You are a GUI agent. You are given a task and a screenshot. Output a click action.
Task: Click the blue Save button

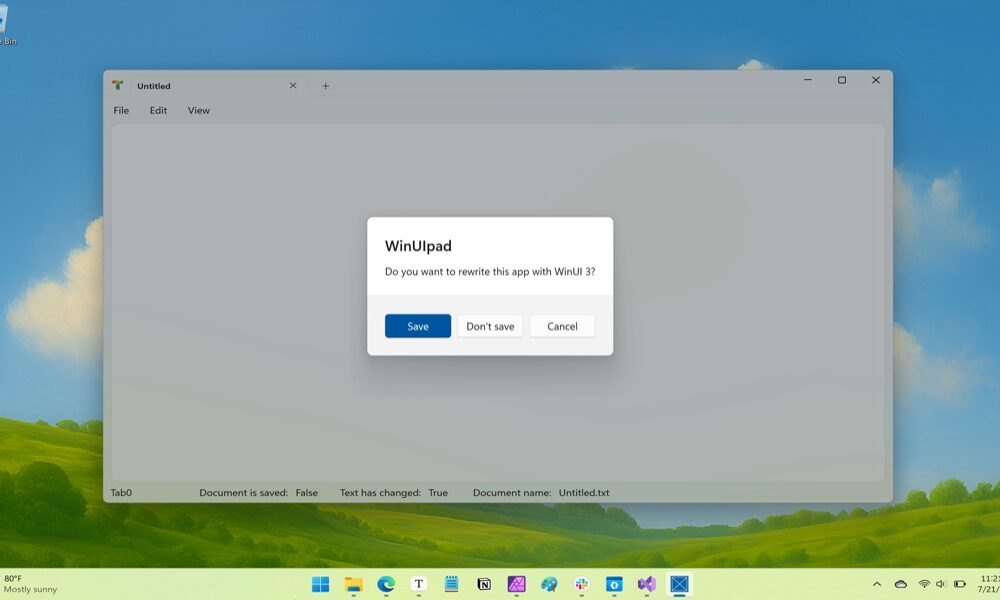418,326
